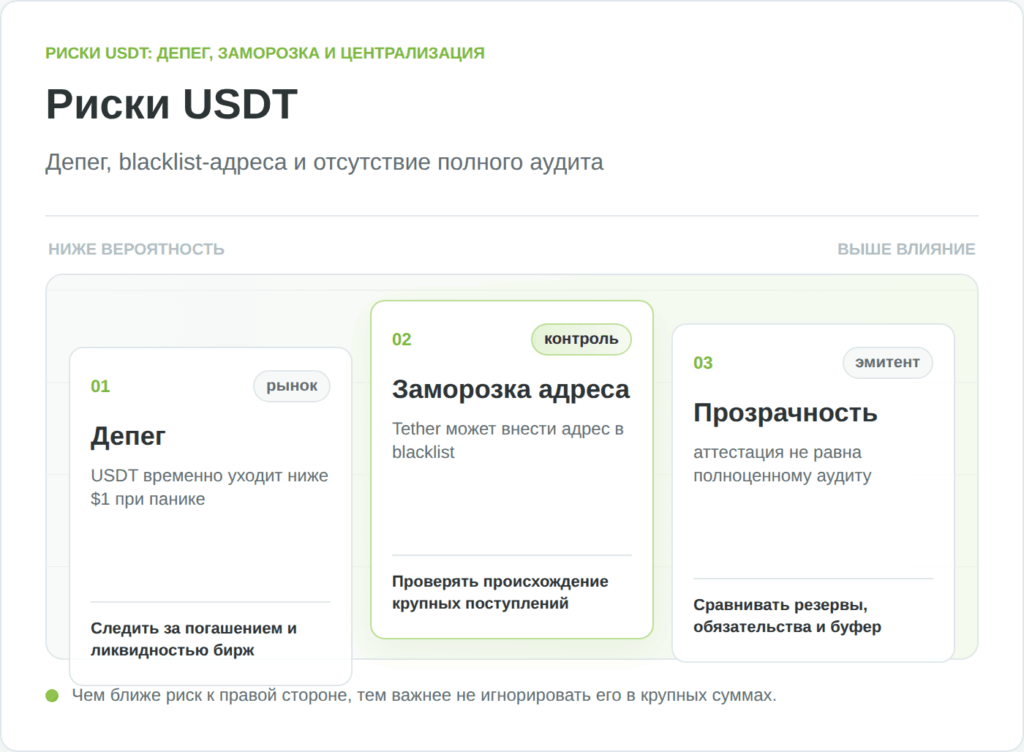Click advice Проверять происхождение крупных поступлений
Image resolution: width=1024 pixels, height=752 pixels.
[500, 592]
